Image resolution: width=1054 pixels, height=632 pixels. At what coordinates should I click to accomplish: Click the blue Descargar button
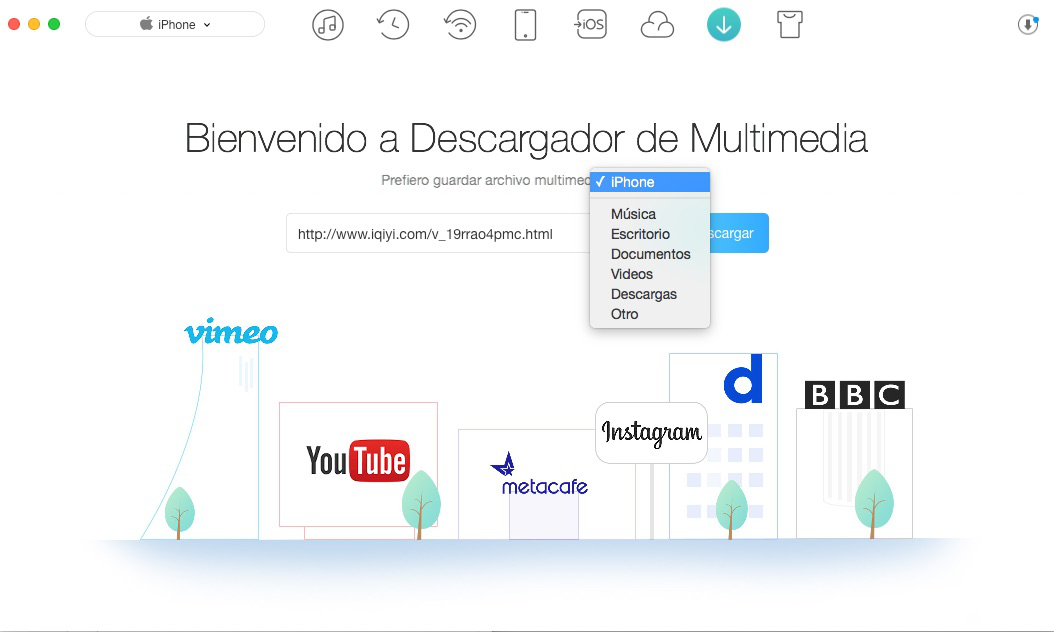(x=739, y=233)
